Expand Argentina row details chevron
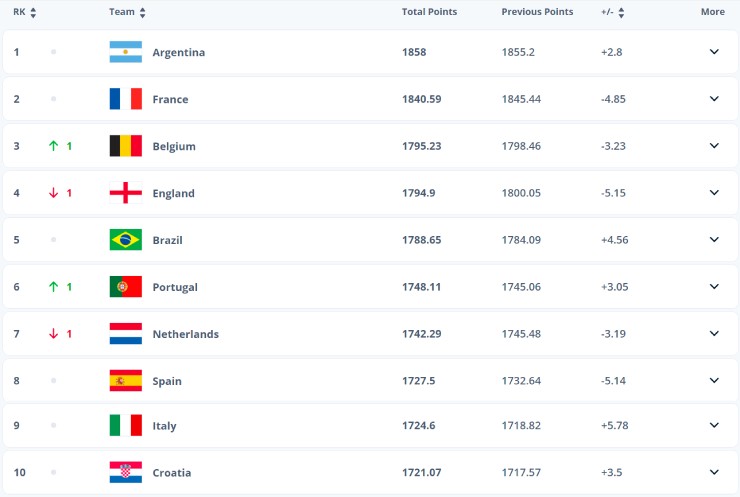 pyautogui.click(x=714, y=52)
